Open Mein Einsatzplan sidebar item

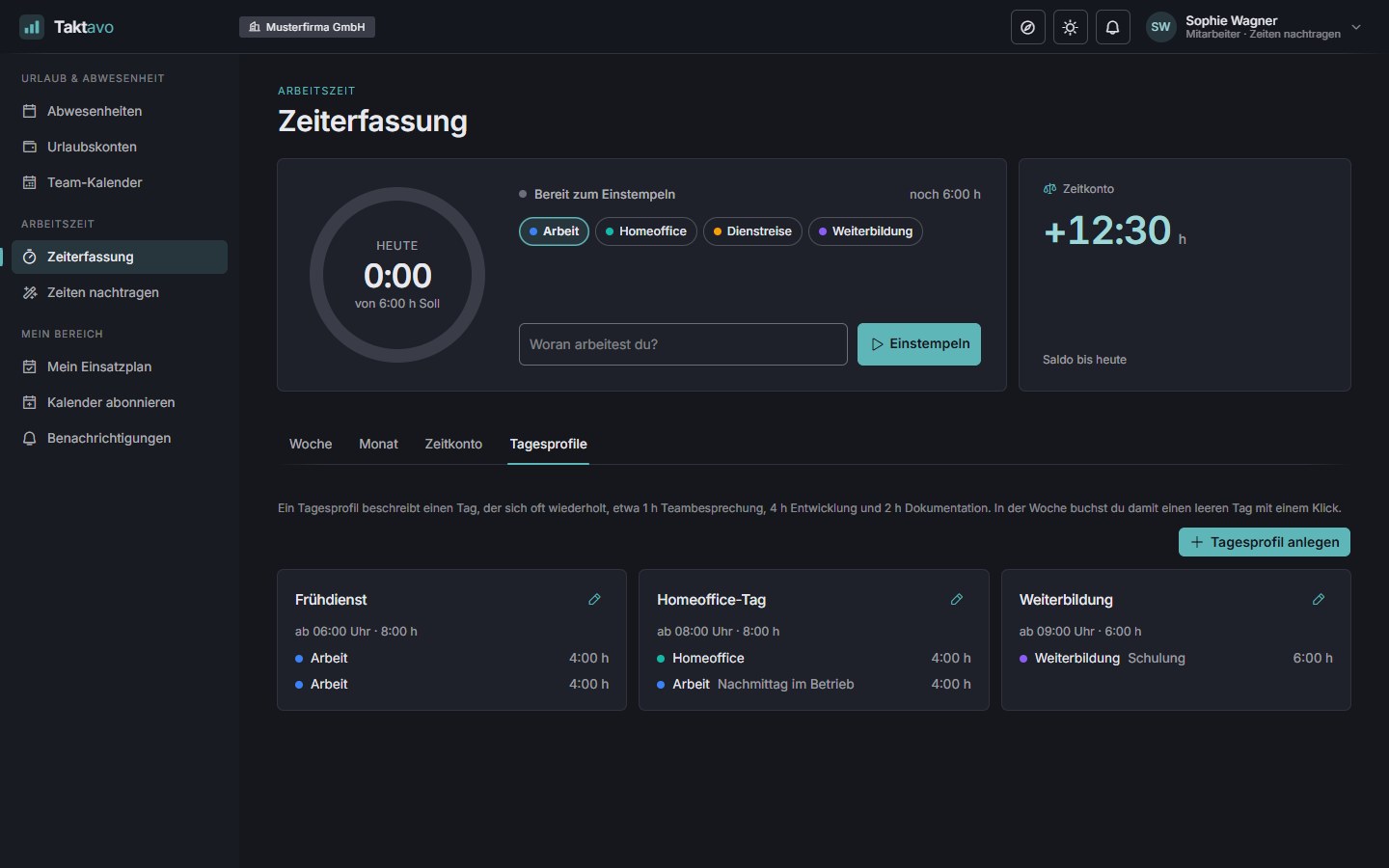[120, 366]
